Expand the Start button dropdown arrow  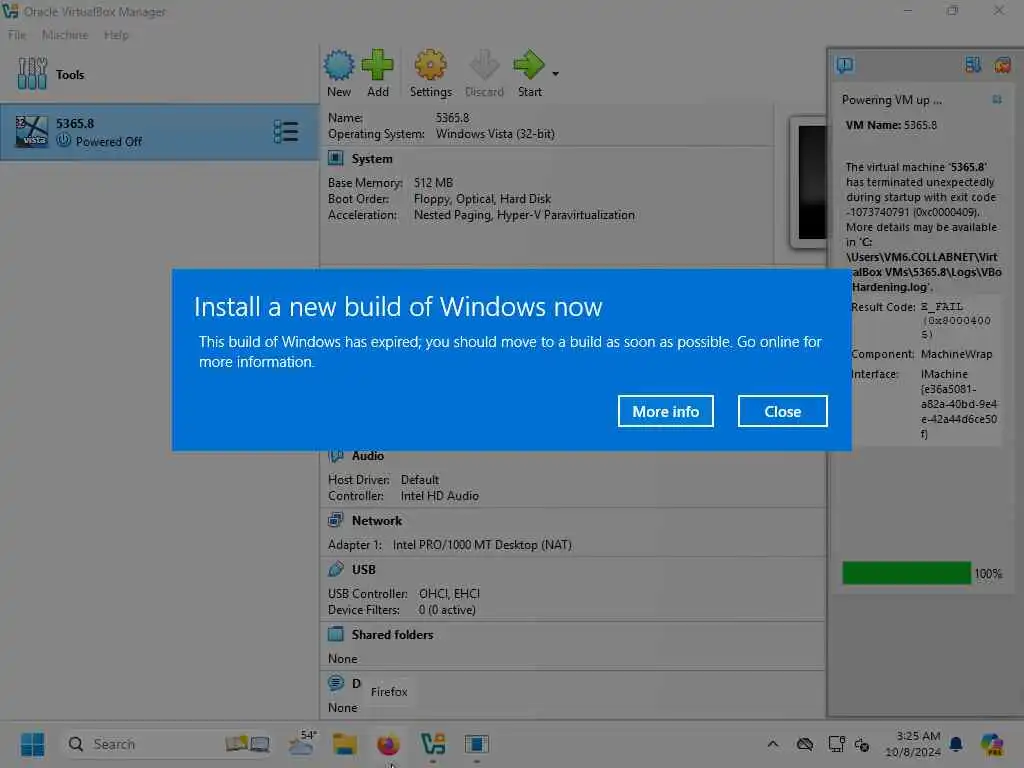click(x=555, y=74)
